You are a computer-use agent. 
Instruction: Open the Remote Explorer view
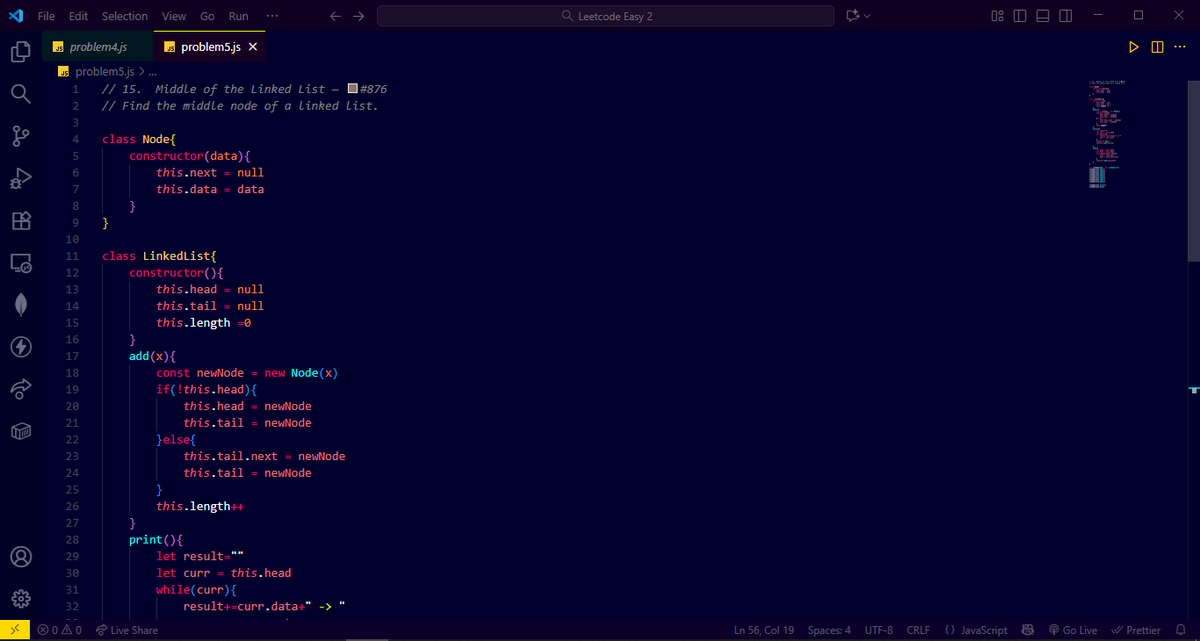coord(21,263)
